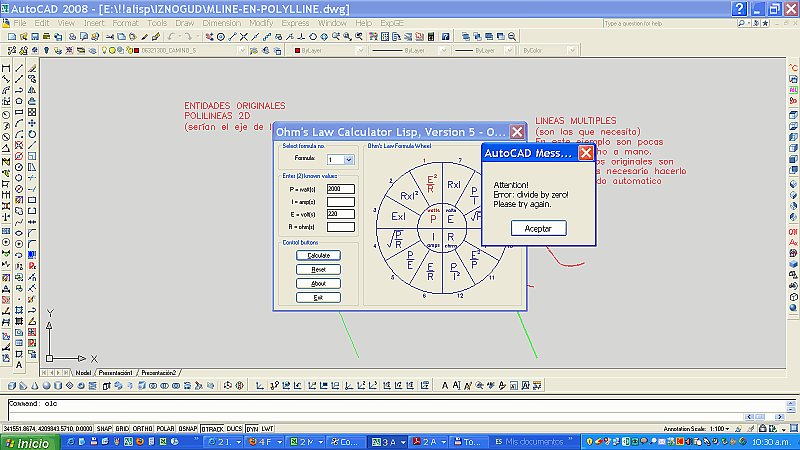Toggle SNAP mode in status bar

(104, 429)
